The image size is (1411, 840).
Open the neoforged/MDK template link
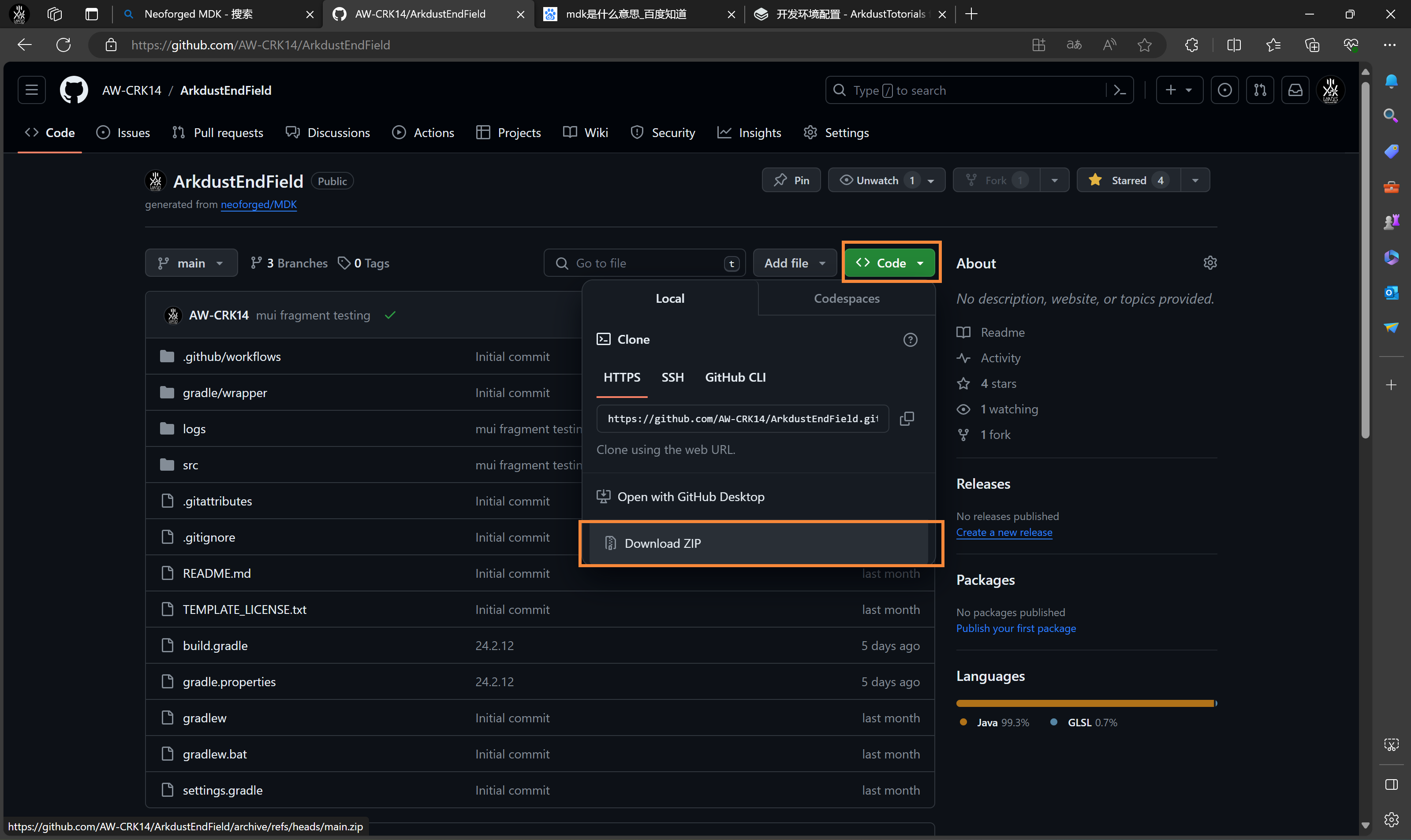click(259, 204)
